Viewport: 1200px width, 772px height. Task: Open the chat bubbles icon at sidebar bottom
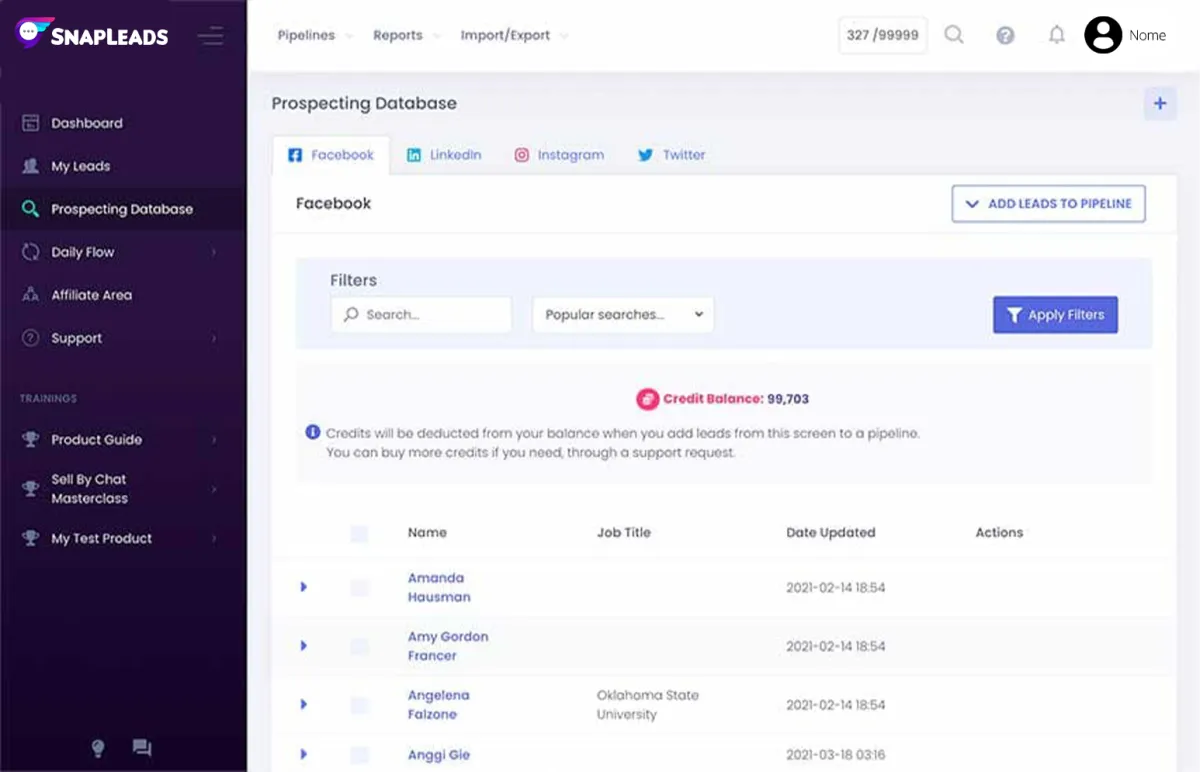(x=142, y=747)
